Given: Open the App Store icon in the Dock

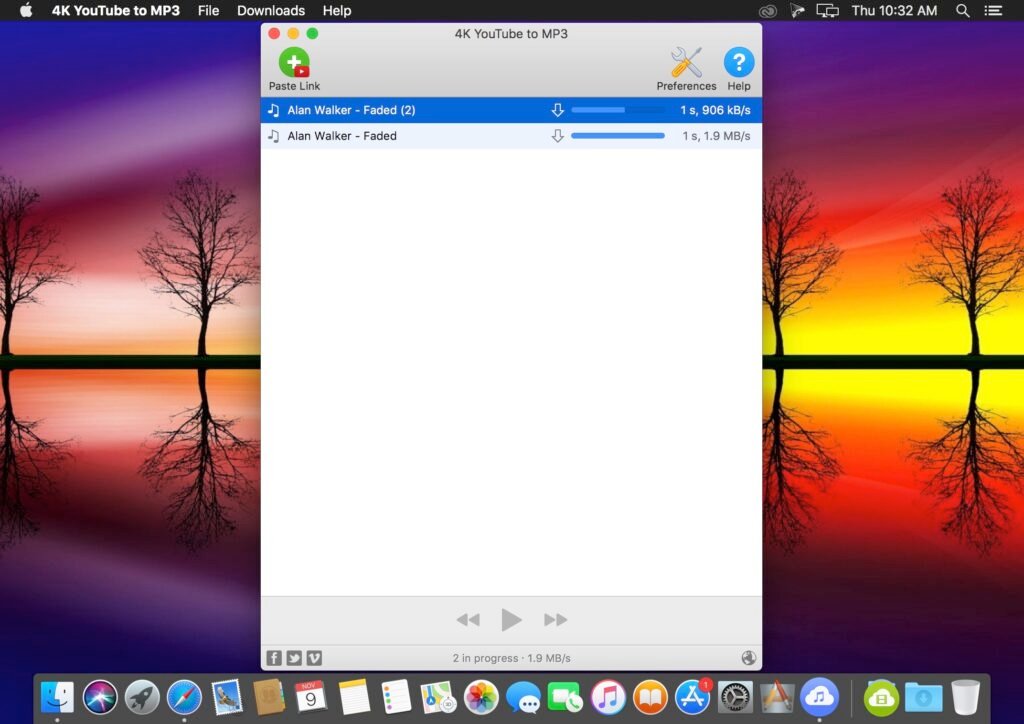Looking at the screenshot, I should (x=692, y=697).
